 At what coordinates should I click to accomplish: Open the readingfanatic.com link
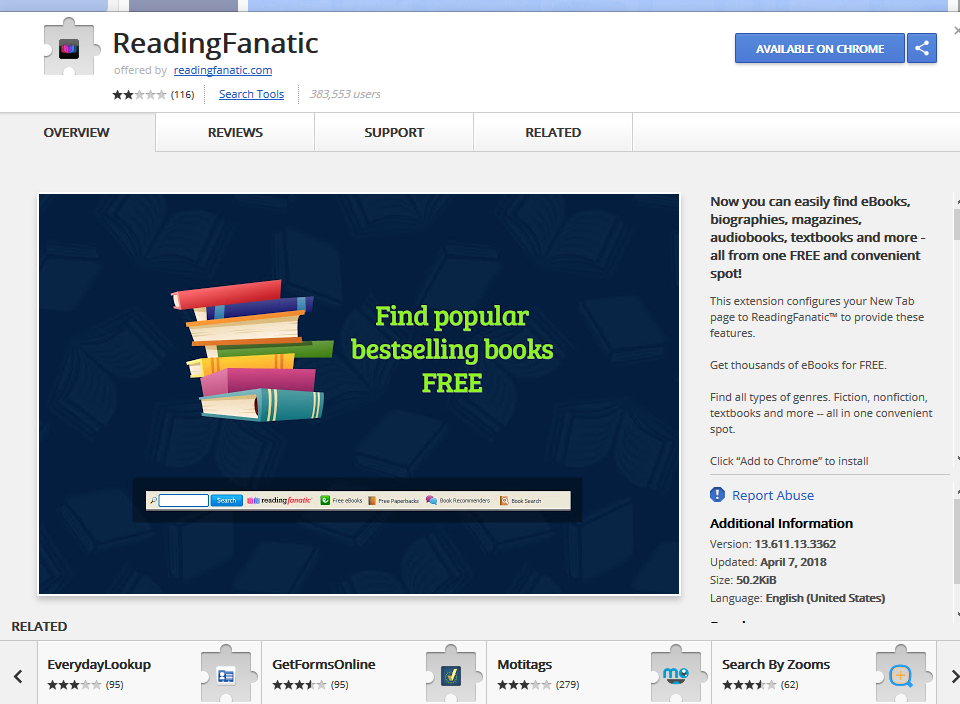coord(223,70)
